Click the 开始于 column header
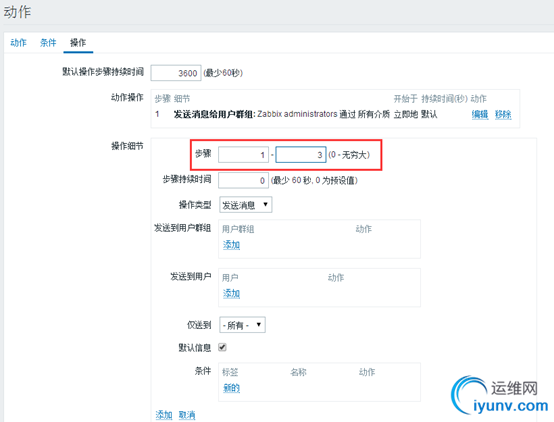This screenshot has height=422, width=554. 406,99
